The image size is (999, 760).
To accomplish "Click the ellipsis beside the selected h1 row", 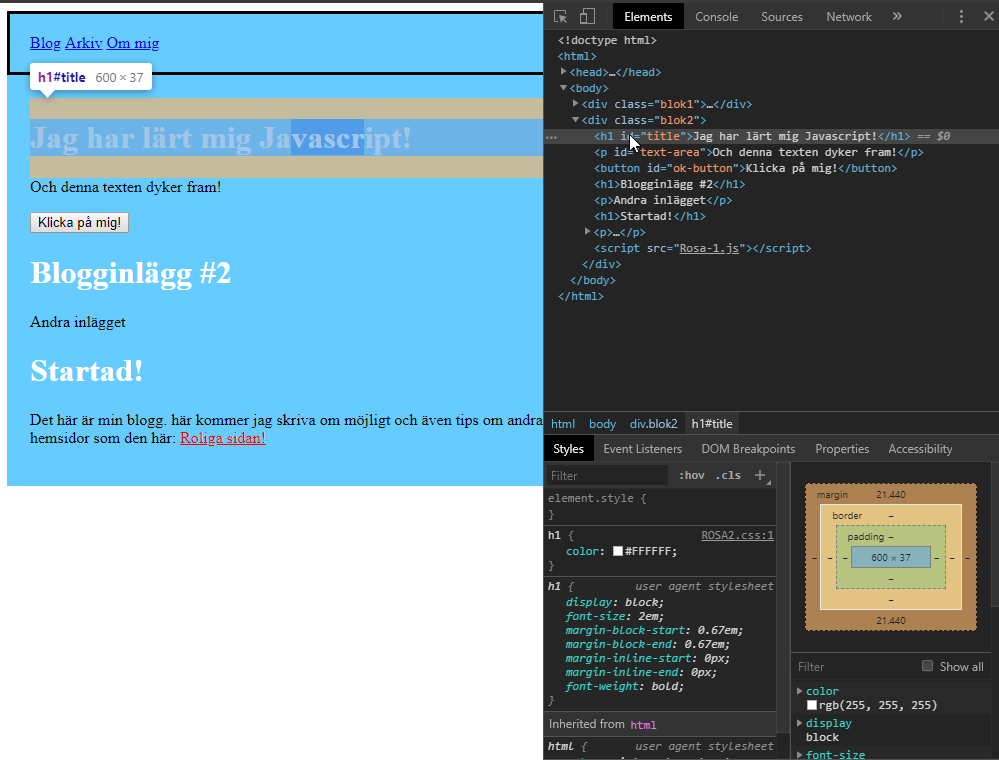I will point(551,137).
